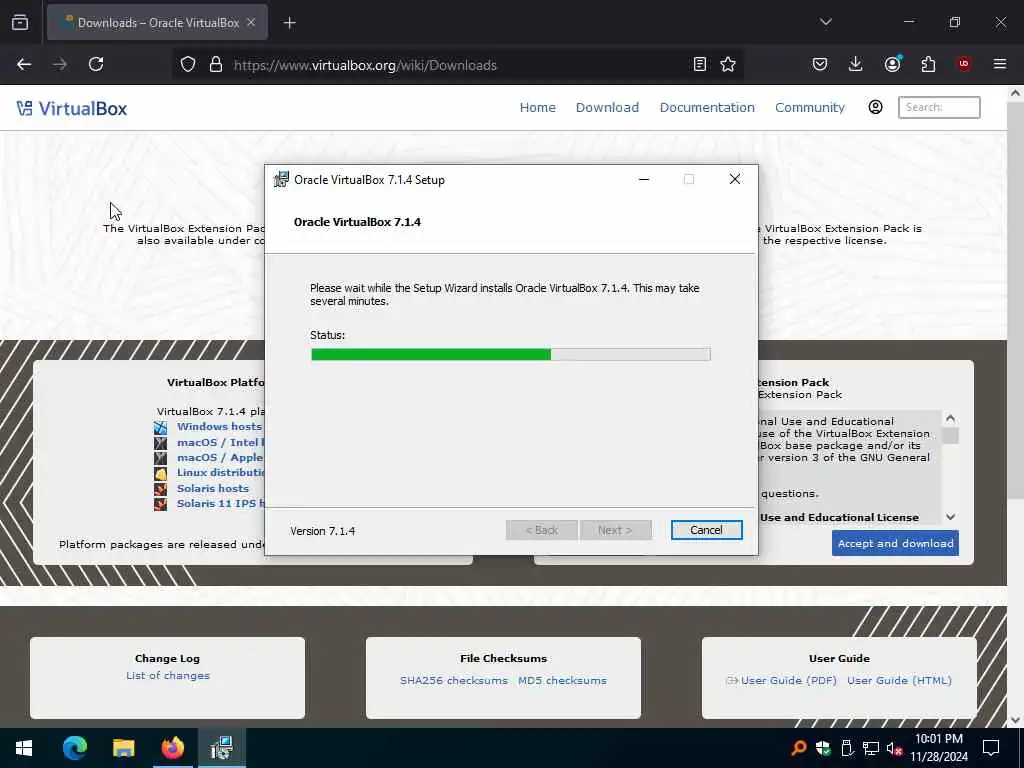Image resolution: width=1024 pixels, height=768 pixels.
Task: Click the Windows Security tray icon
Action: [823, 748]
